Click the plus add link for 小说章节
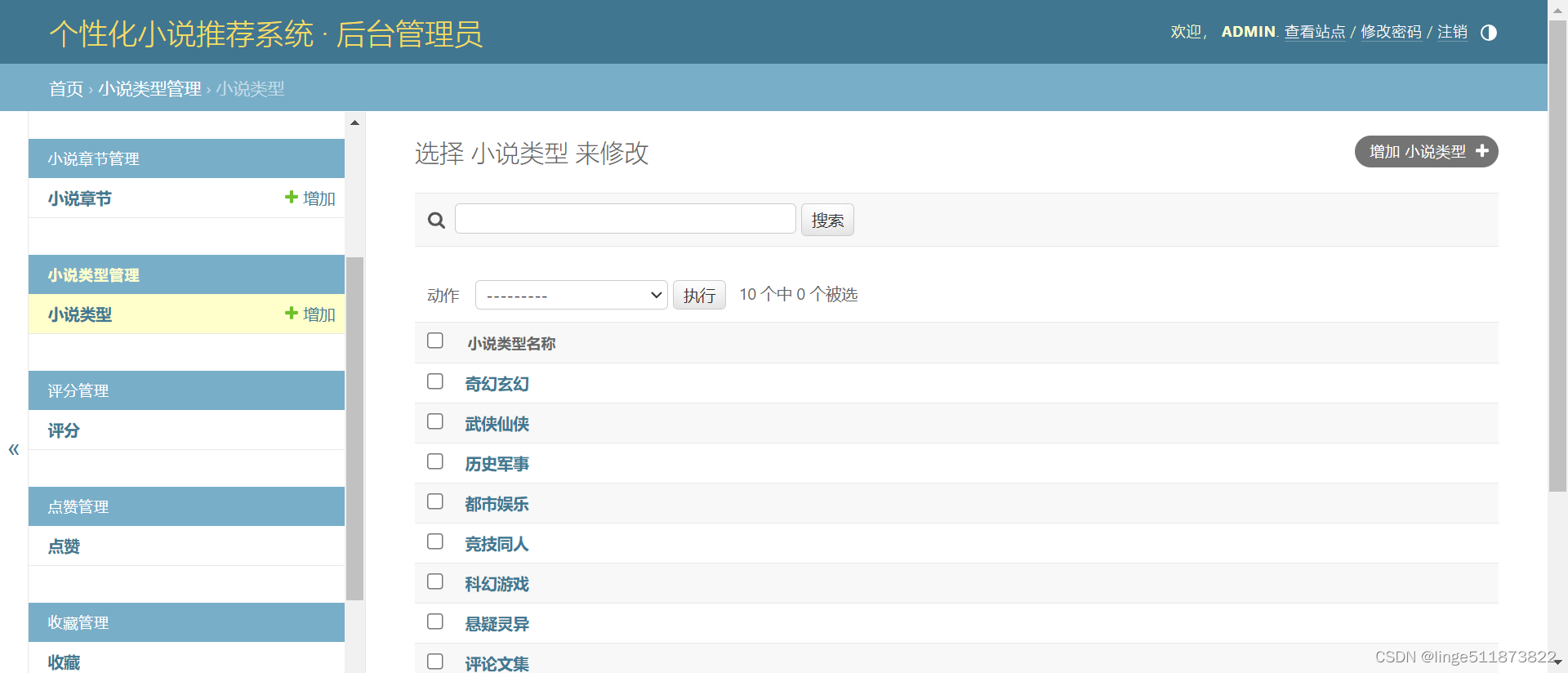The width and height of the screenshot is (1568, 673). (310, 198)
